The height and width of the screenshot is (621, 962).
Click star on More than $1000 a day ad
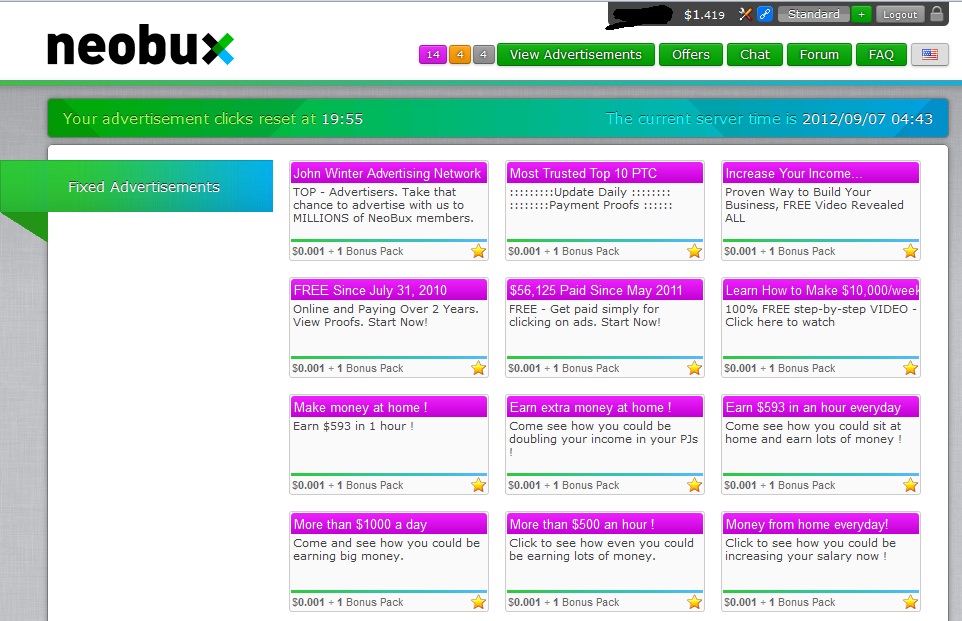[479, 603]
